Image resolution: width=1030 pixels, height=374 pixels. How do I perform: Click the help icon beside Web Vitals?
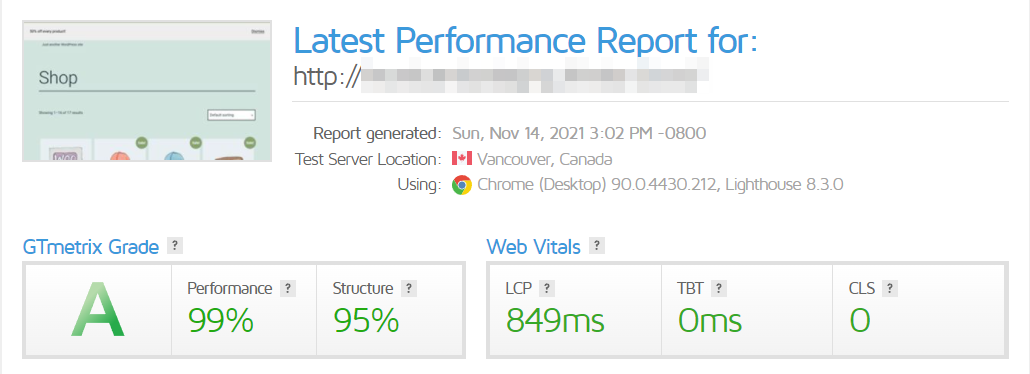(x=596, y=246)
